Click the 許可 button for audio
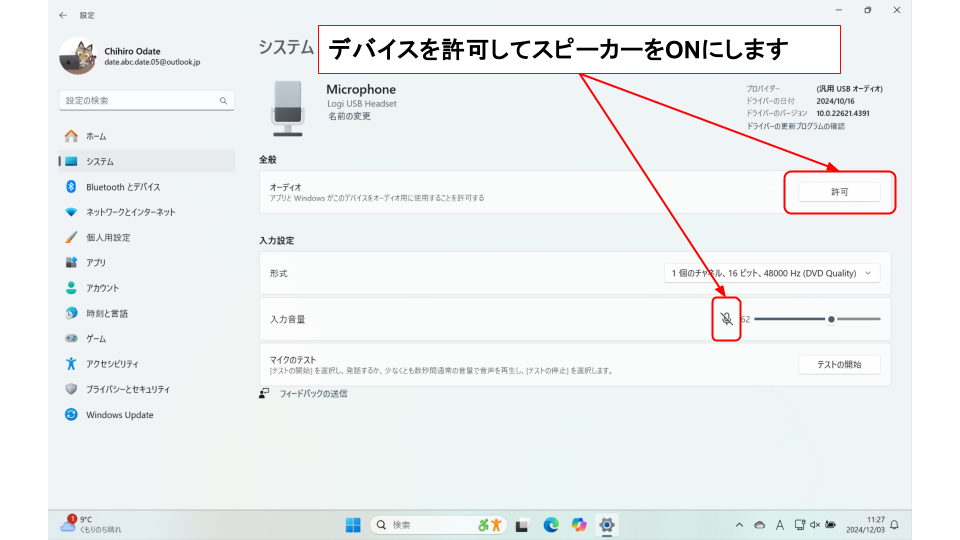 (839, 191)
